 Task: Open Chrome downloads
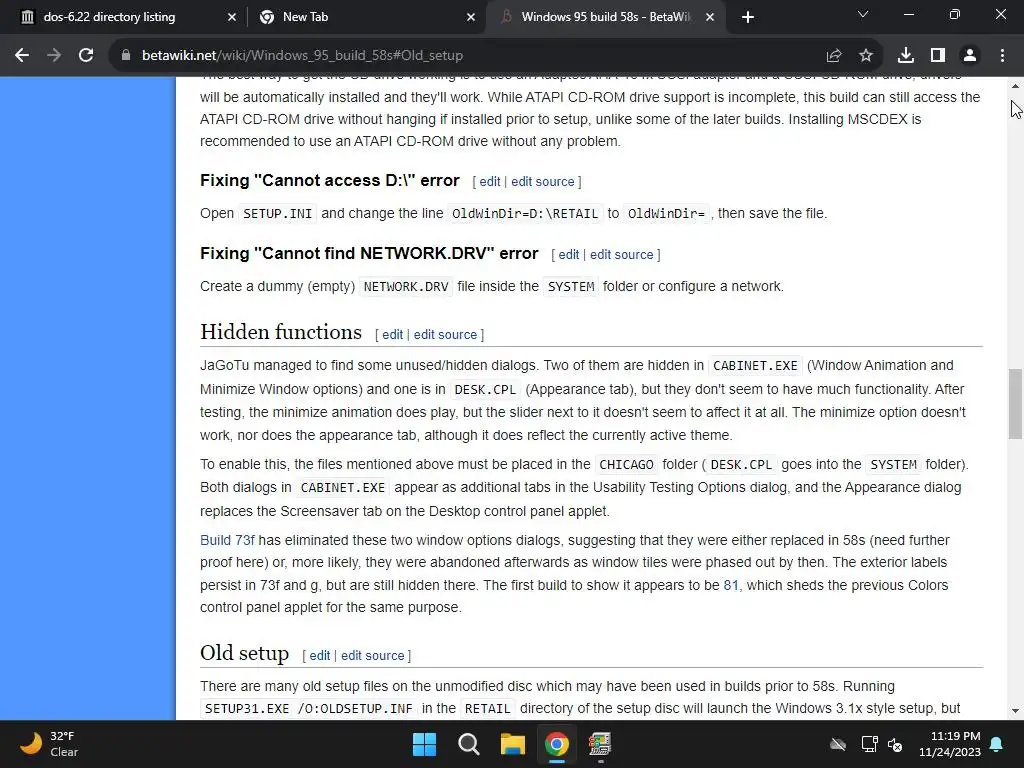pos(906,56)
